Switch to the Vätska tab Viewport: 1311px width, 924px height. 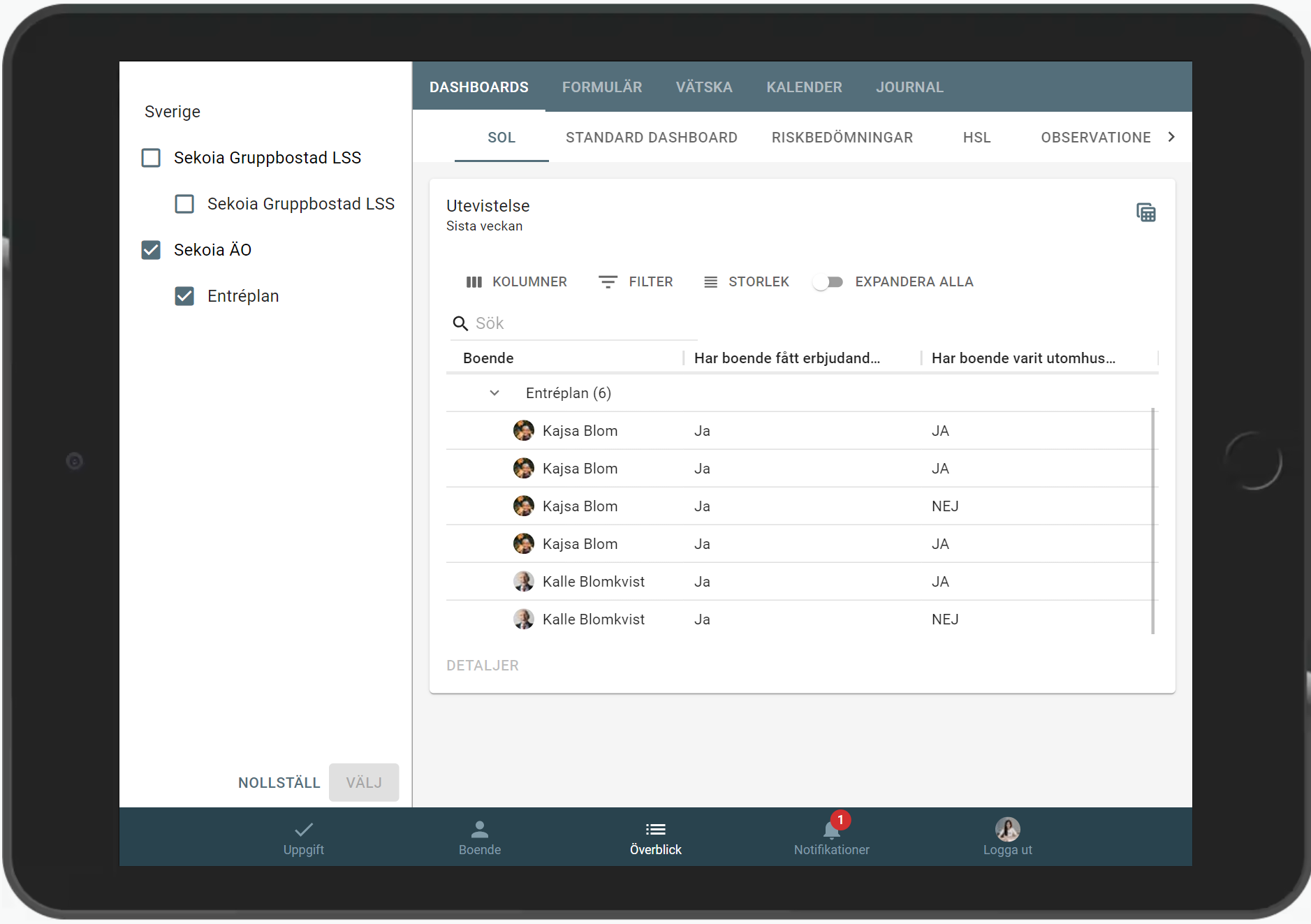click(704, 87)
